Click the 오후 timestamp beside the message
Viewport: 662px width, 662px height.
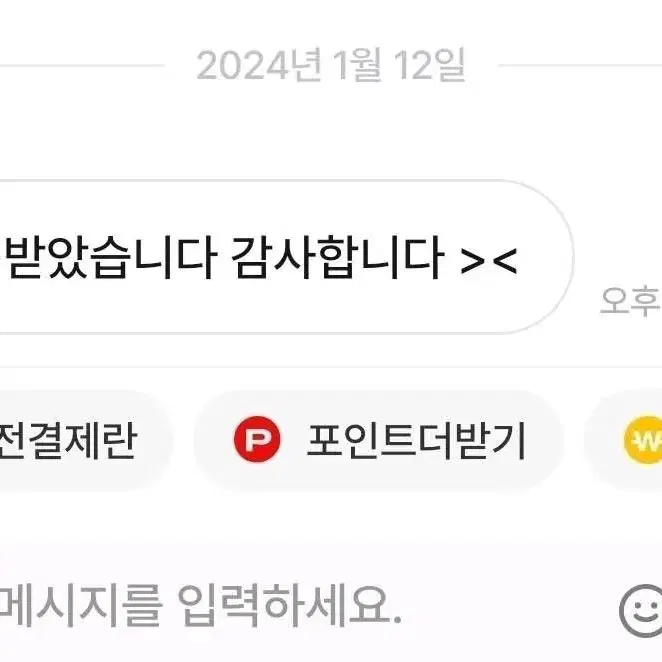tap(631, 300)
